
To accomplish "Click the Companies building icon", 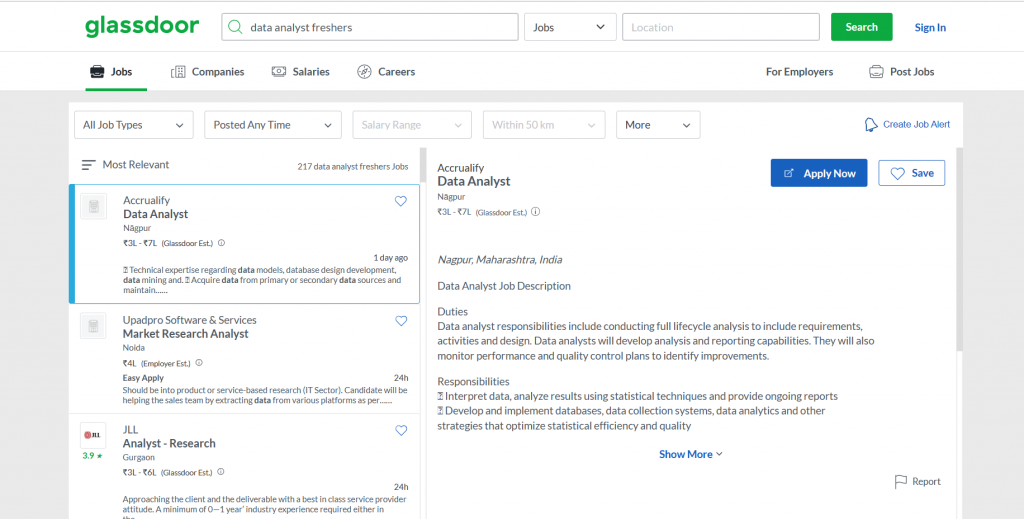I will (178, 72).
